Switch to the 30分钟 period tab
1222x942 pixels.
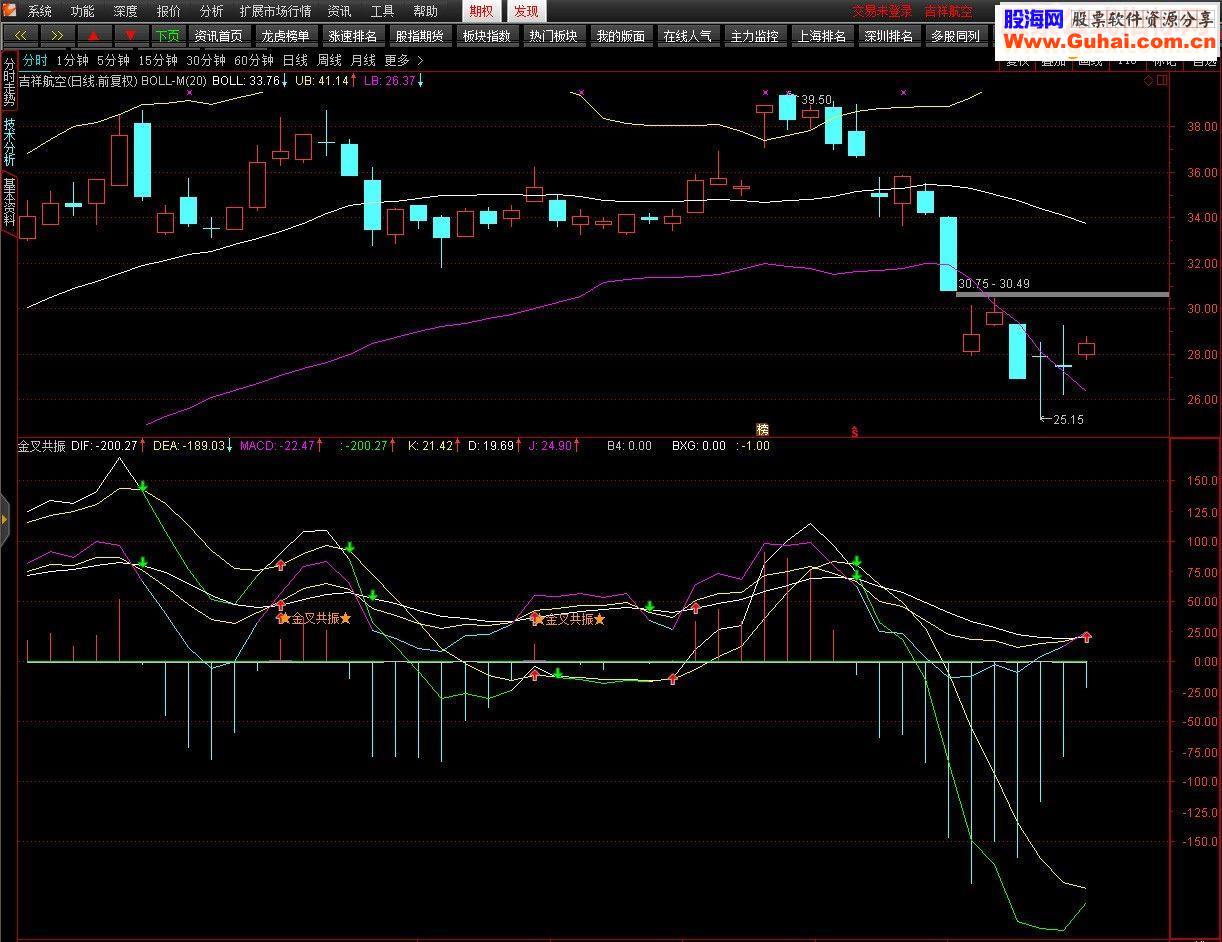pos(206,60)
